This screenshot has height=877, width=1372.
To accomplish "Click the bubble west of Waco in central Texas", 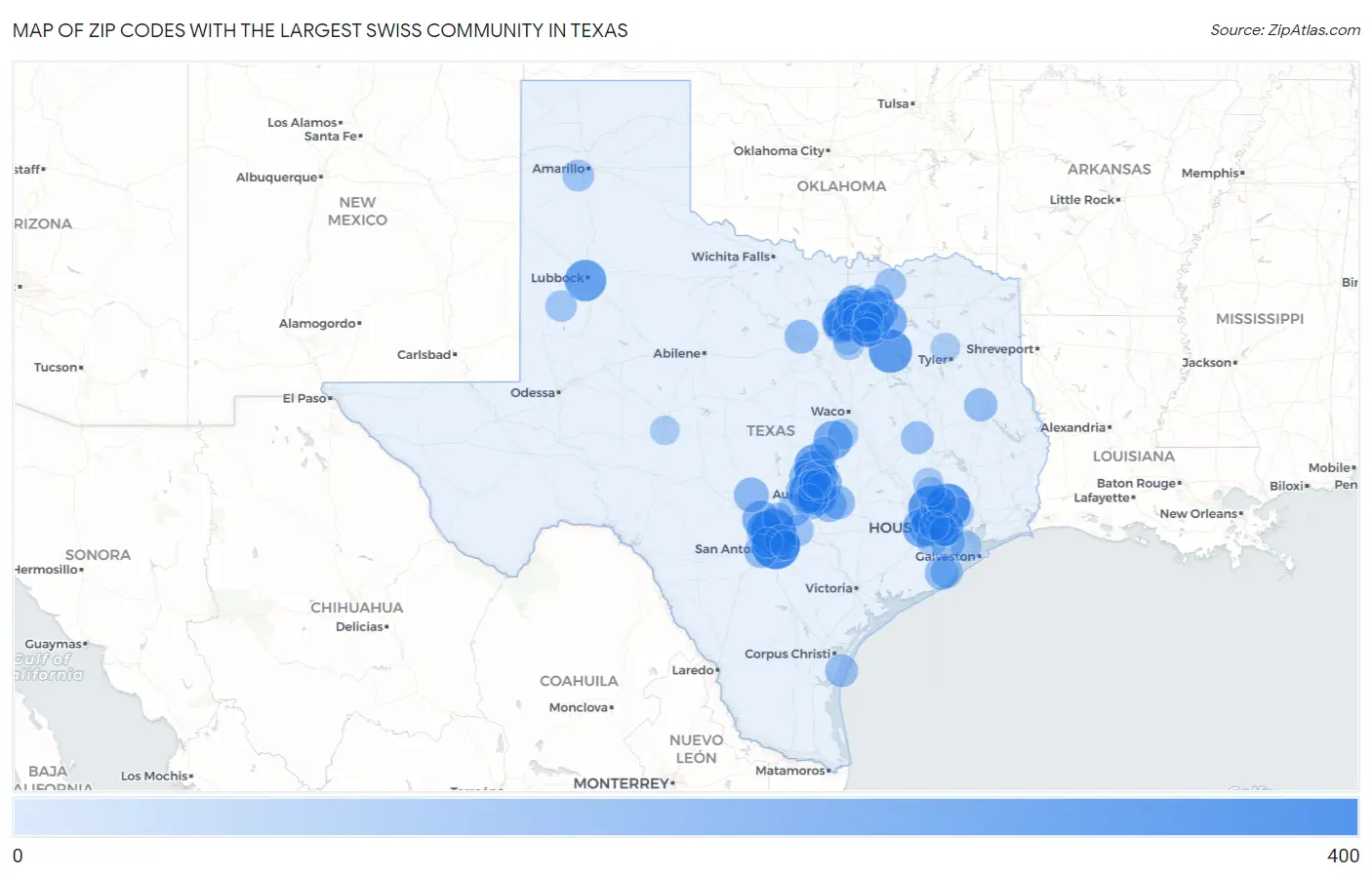I will pos(665,430).
